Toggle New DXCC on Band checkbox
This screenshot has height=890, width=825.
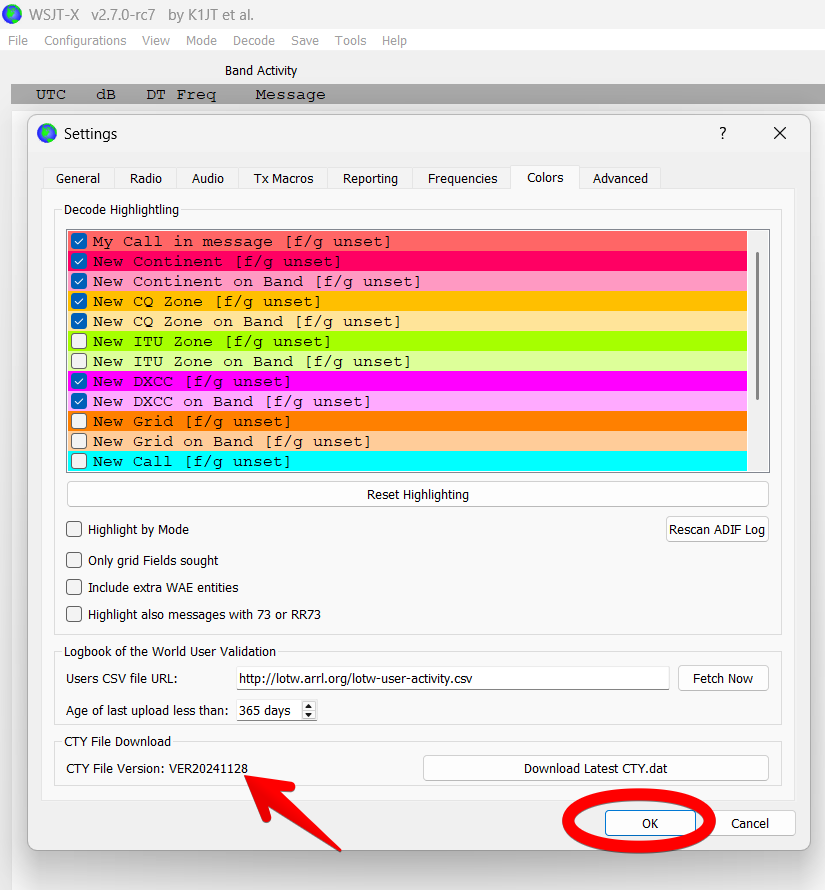pos(79,401)
